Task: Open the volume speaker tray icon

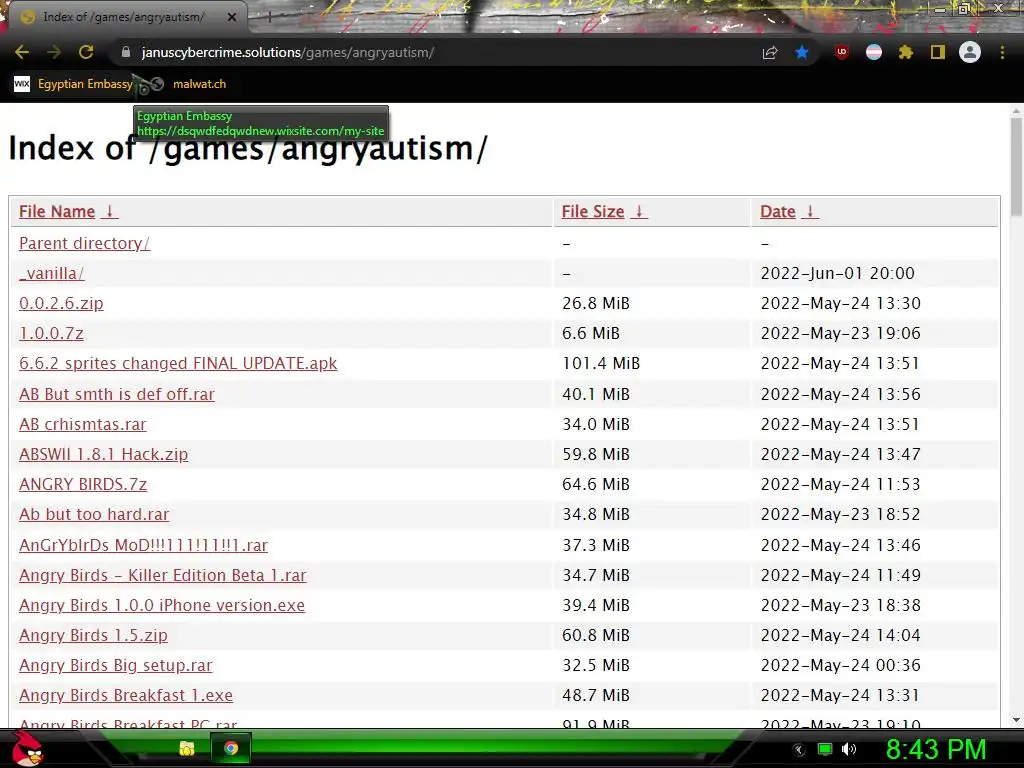Action: (848, 749)
